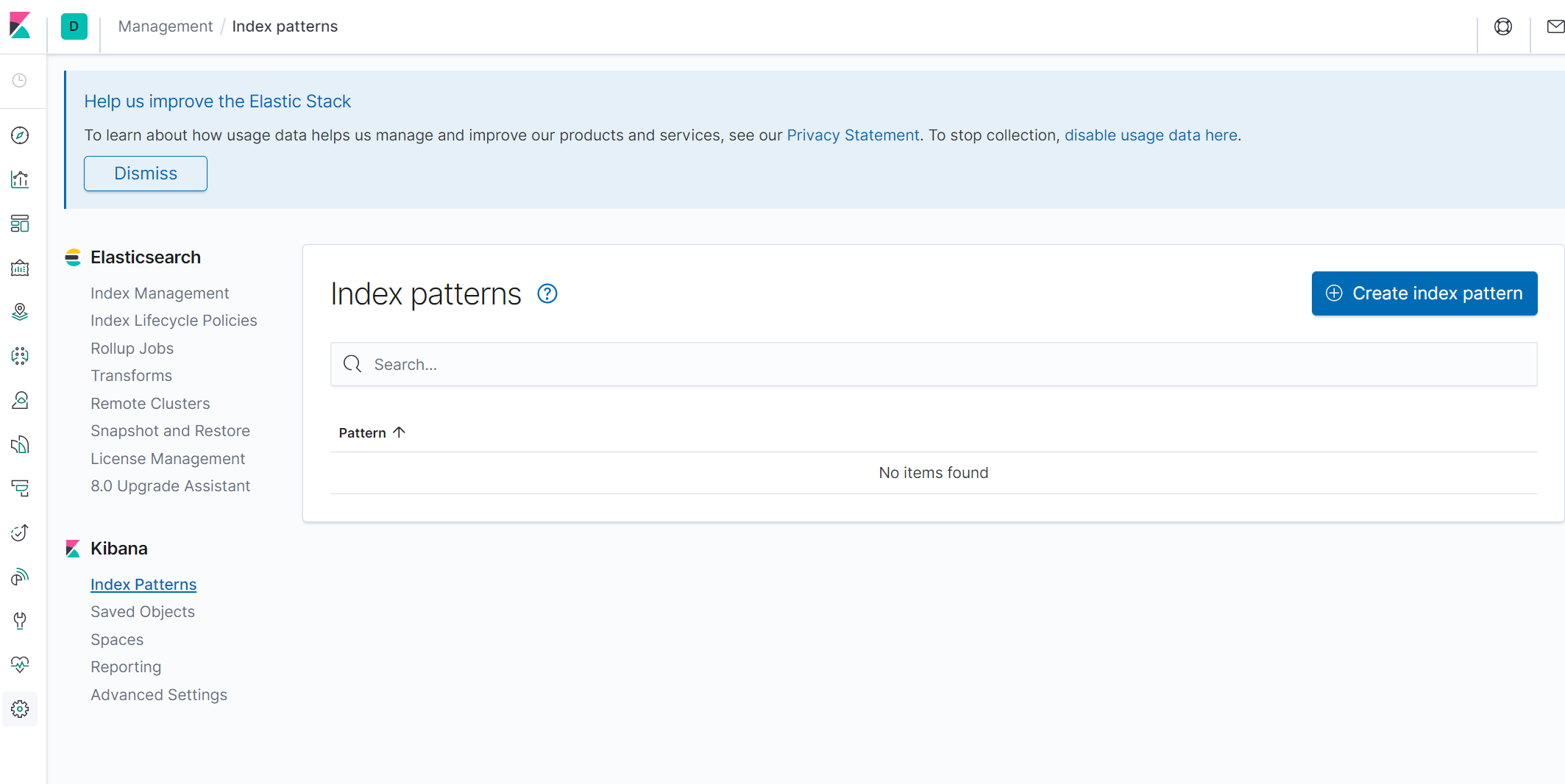Open the Help menu lifebuoy icon
The image size is (1565, 784).
click(x=1503, y=26)
